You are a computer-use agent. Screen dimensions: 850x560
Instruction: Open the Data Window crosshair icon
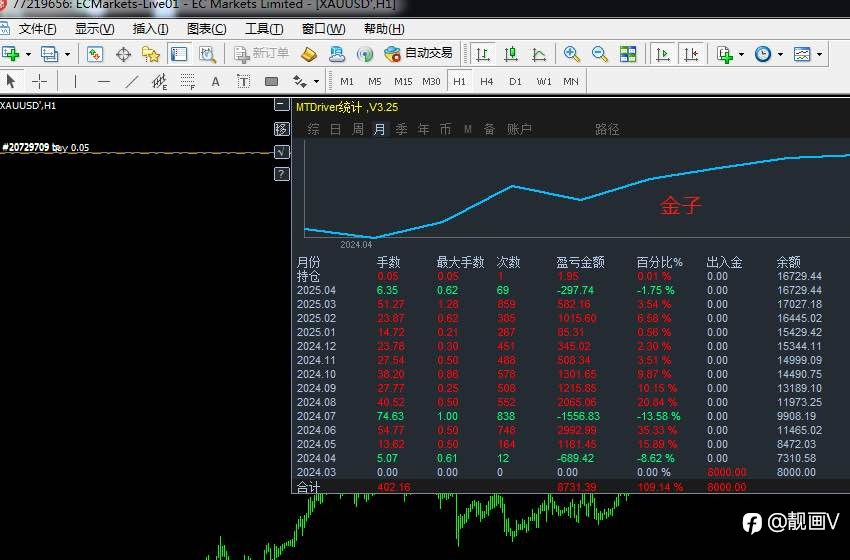(124, 54)
